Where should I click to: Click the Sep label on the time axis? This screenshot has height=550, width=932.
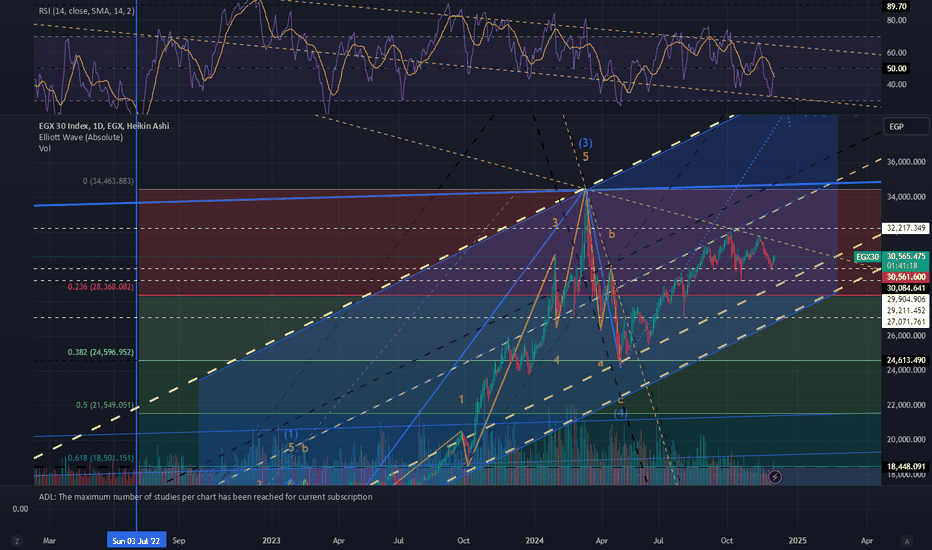point(178,541)
